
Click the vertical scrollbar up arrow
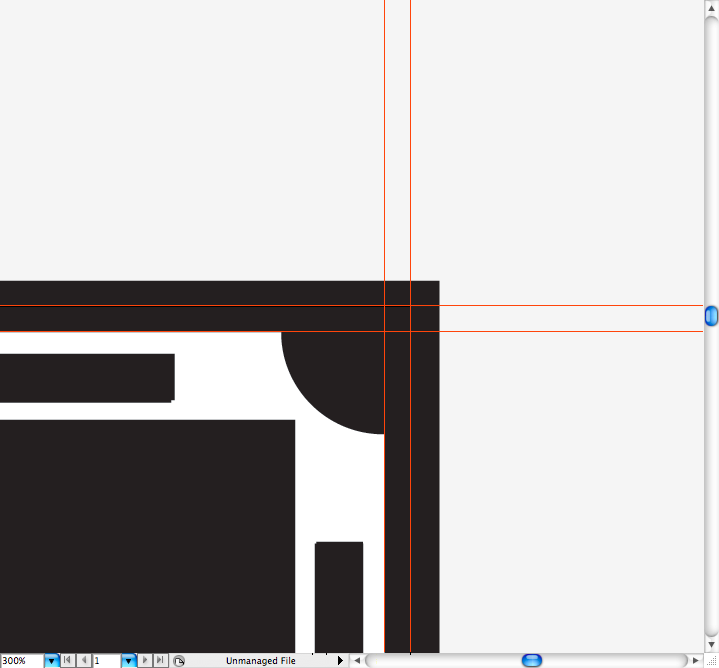click(x=711, y=8)
